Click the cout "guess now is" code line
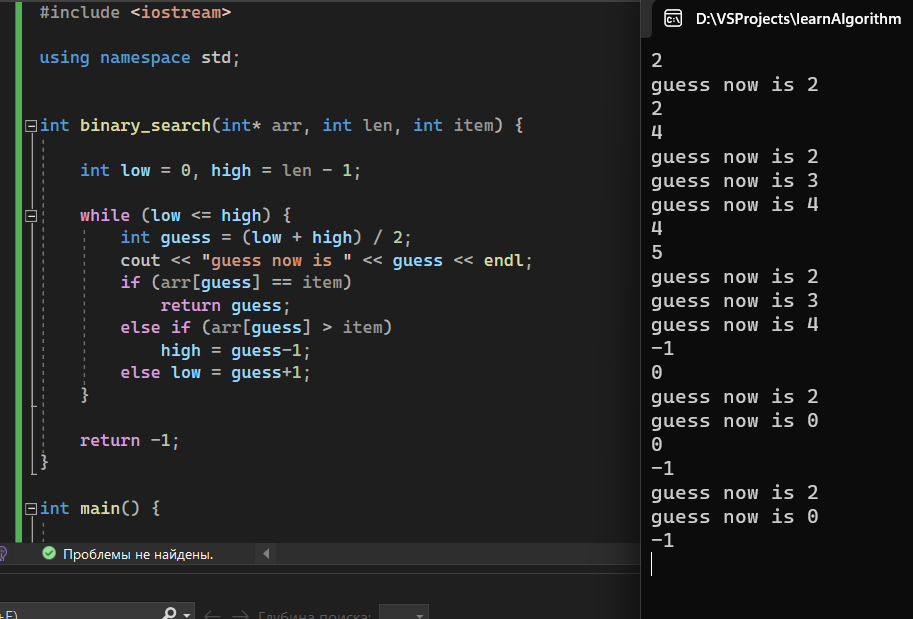 (326, 260)
